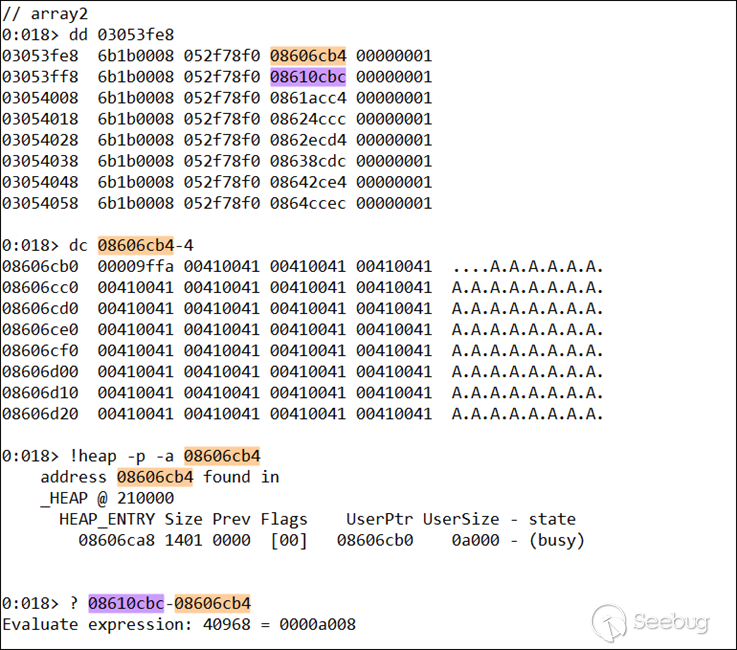Click the heap entry 08606ca8 value
737x650 pixels.
pyautogui.click(x=117, y=540)
